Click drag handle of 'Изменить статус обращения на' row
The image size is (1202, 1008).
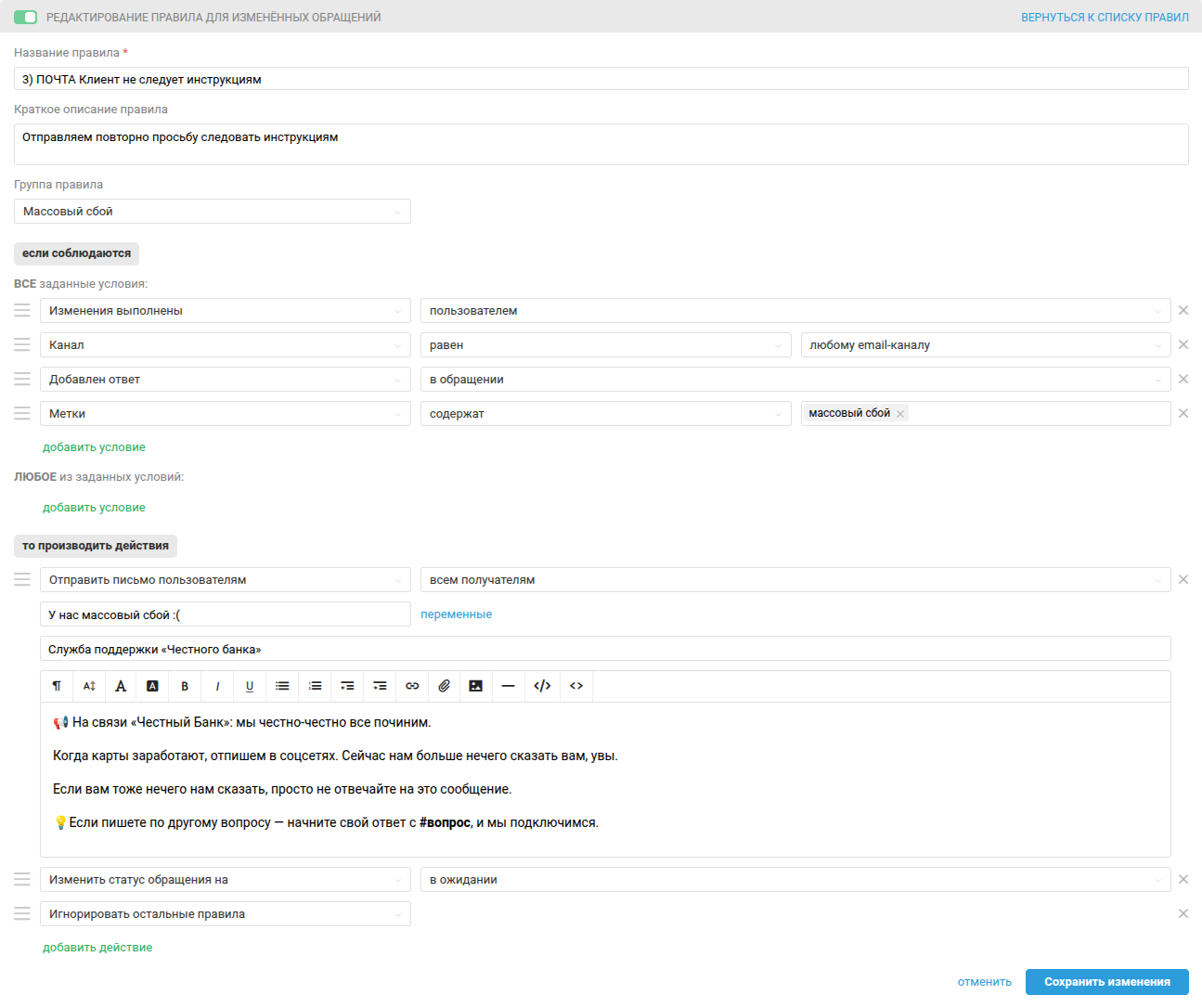tap(22, 879)
